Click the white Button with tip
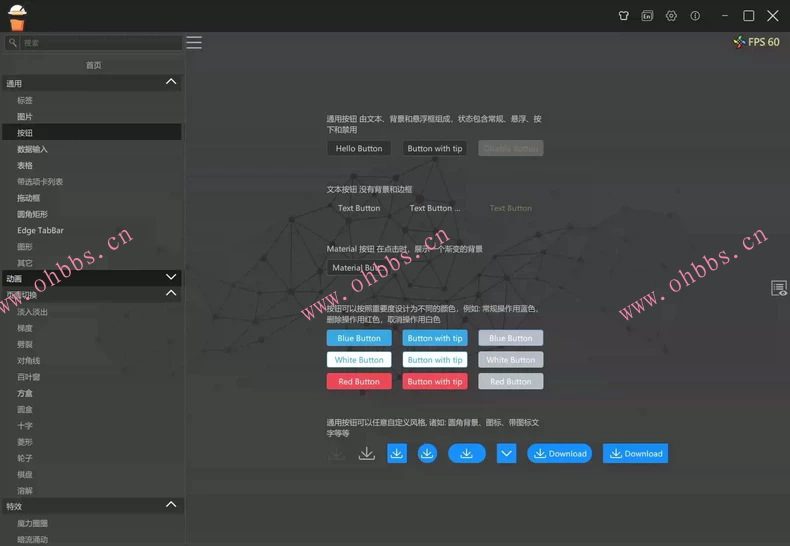Viewport: 790px width, 546px height. click(x=435, y=360)
